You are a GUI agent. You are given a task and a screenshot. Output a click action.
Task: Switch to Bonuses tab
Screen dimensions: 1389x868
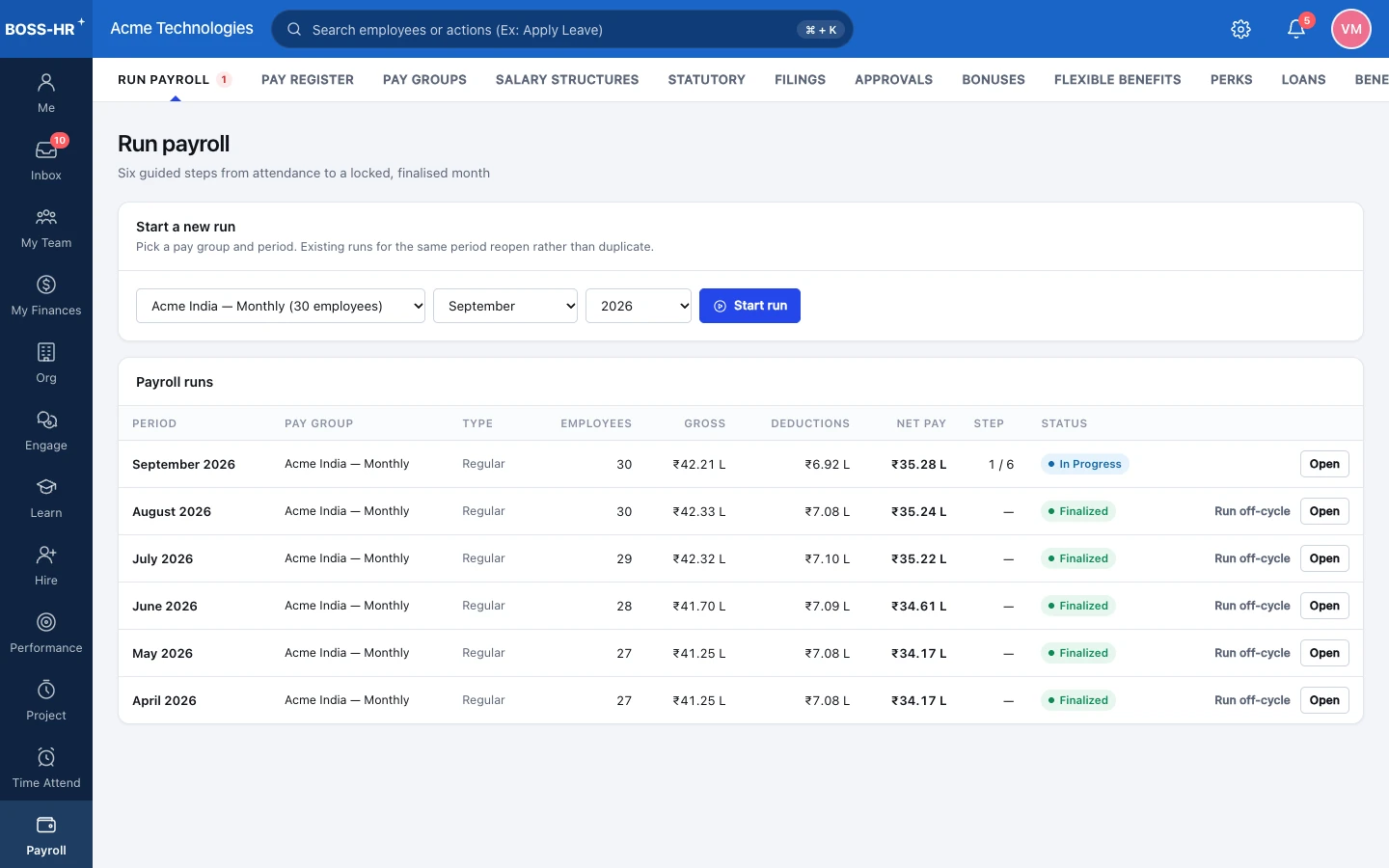pos(994,80)
